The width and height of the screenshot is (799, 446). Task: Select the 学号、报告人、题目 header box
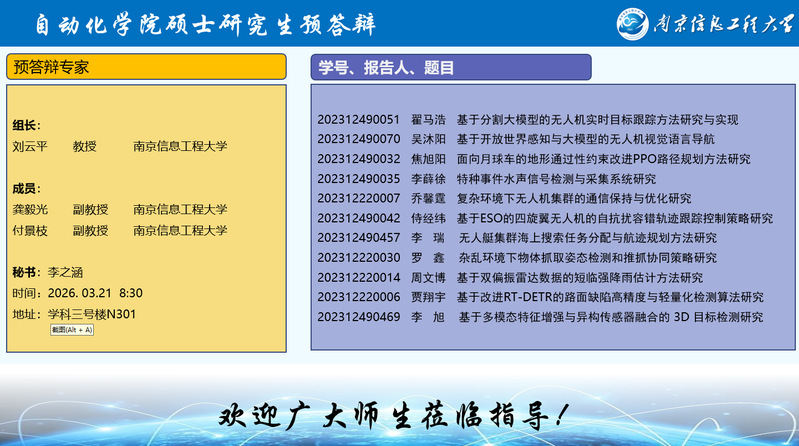[450, 67]
